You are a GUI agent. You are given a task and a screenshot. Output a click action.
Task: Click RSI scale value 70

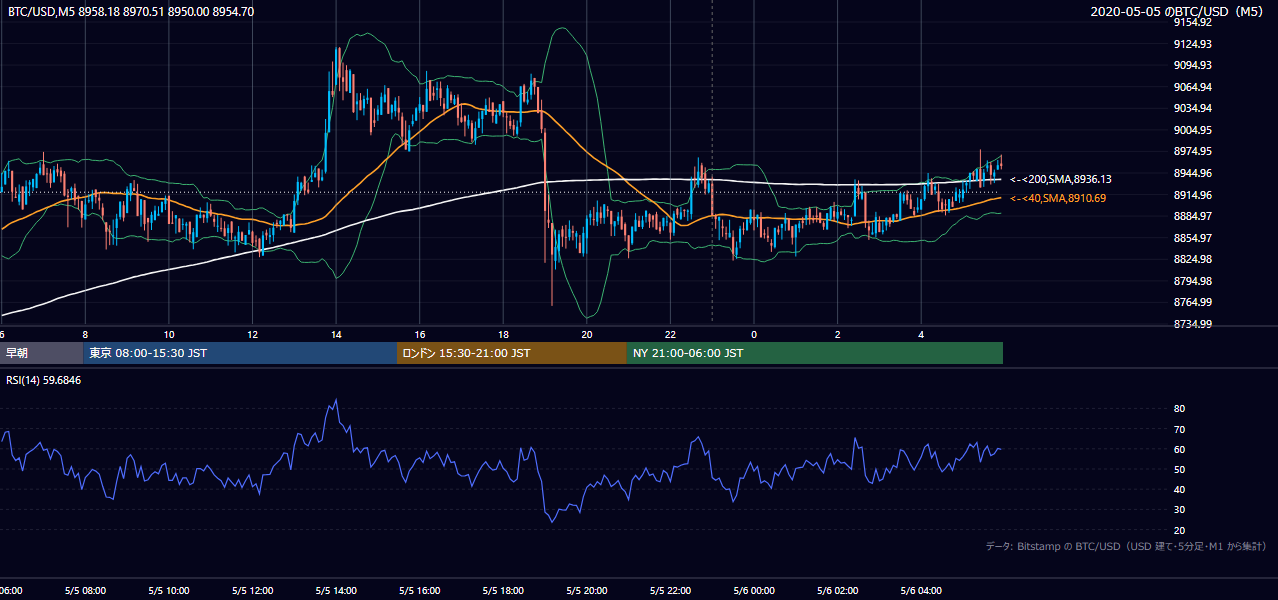point(1179,429)
